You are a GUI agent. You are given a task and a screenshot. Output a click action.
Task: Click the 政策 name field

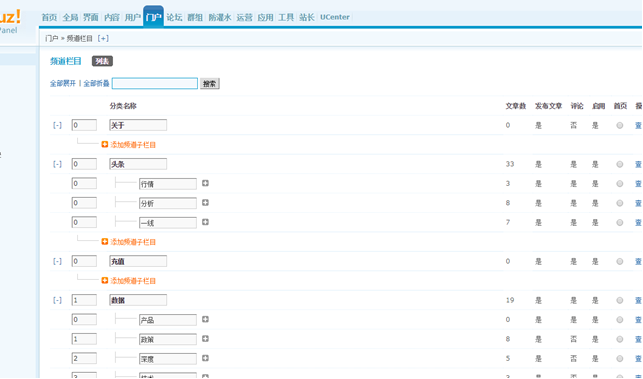168,339
